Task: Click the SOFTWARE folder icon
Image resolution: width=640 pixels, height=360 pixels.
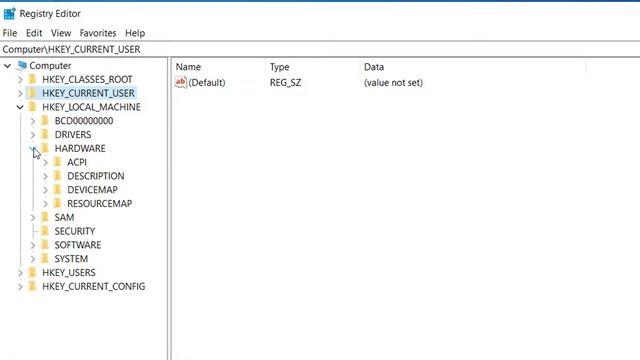Action: 45,245
